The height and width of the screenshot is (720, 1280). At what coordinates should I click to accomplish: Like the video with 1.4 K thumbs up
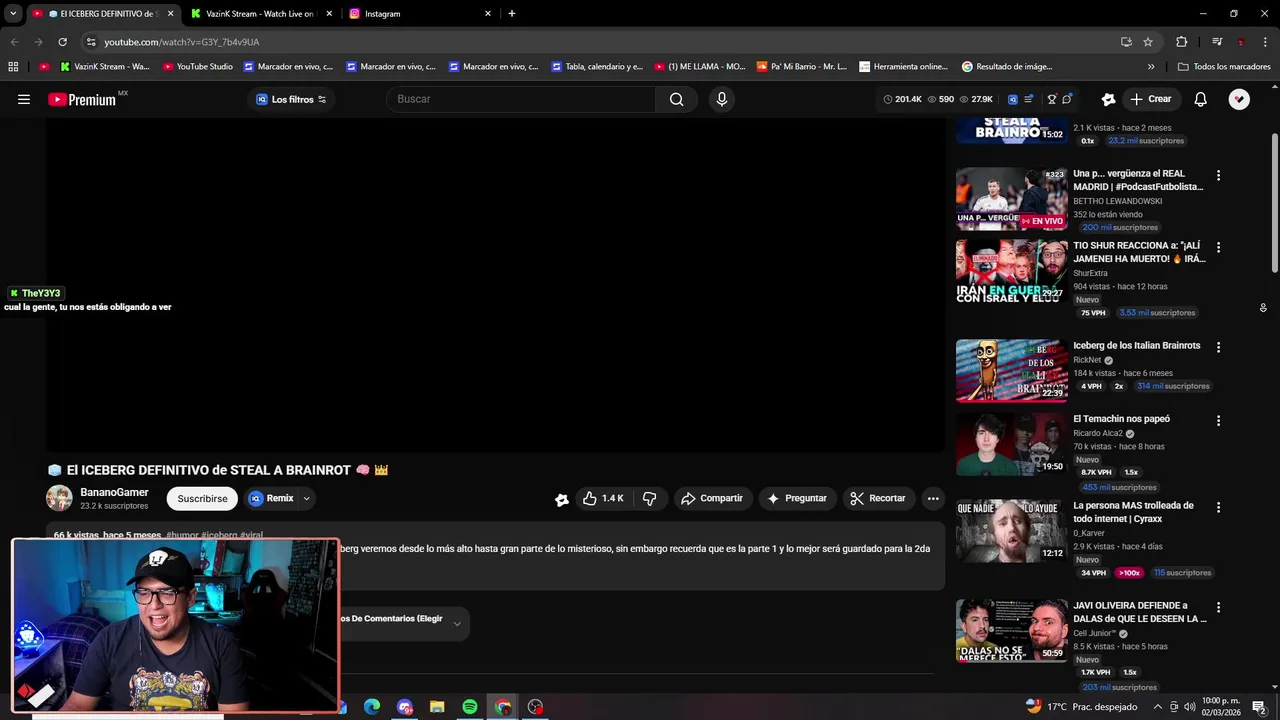603,498
